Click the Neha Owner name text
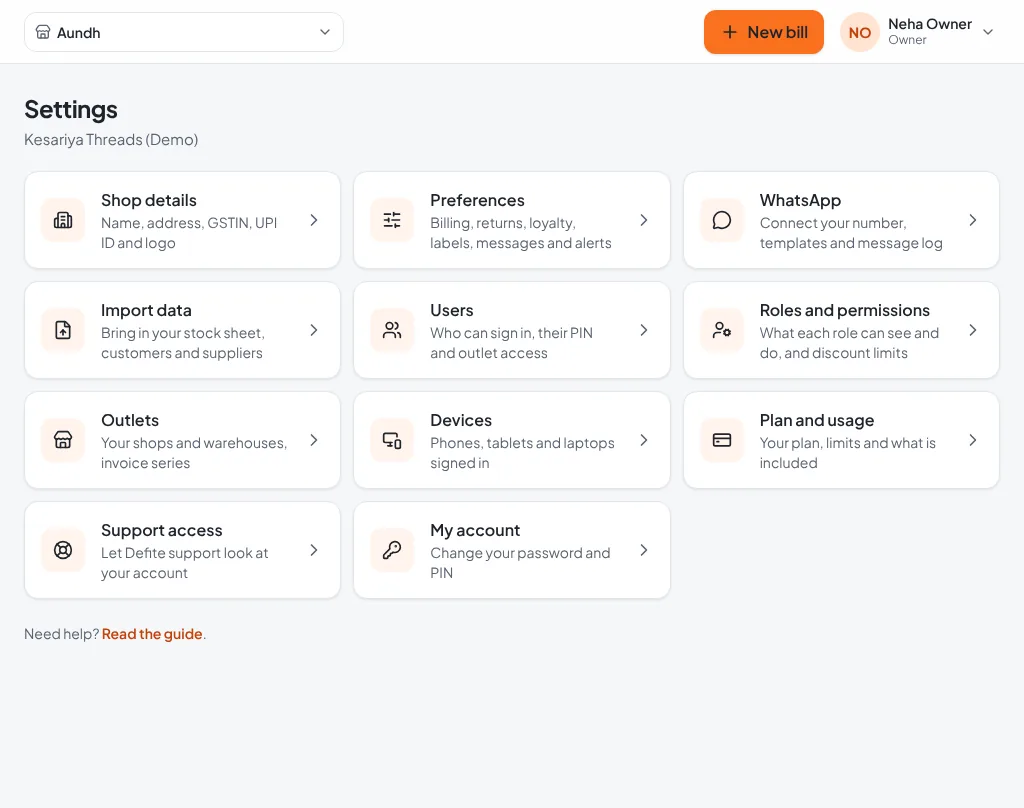This screenshot has width=1024, height=808. pyautogui.click(x=929, y=24)
